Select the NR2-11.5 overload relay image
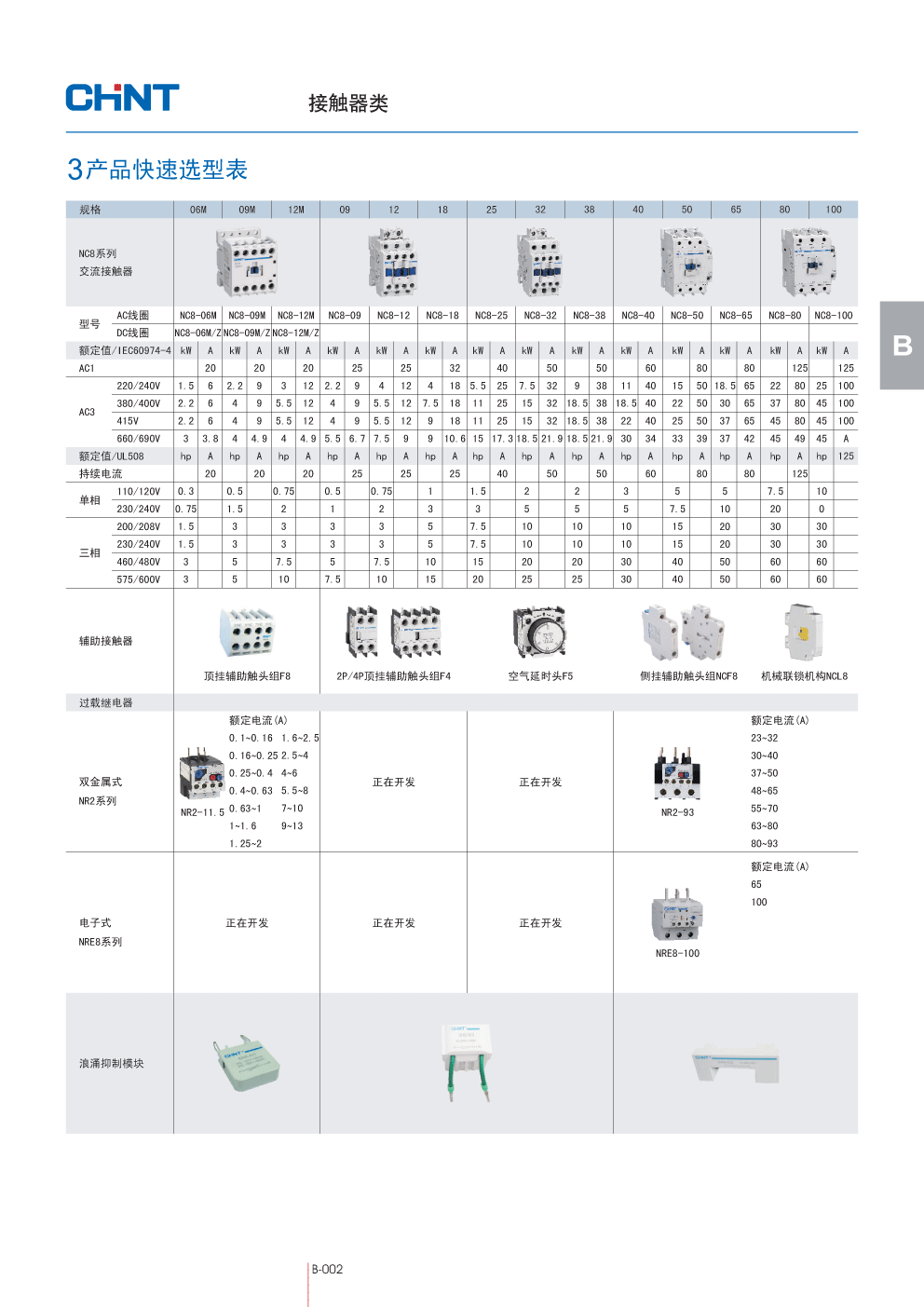The height and width of the screenshot is (1307, 924). (x=201, y=774)
